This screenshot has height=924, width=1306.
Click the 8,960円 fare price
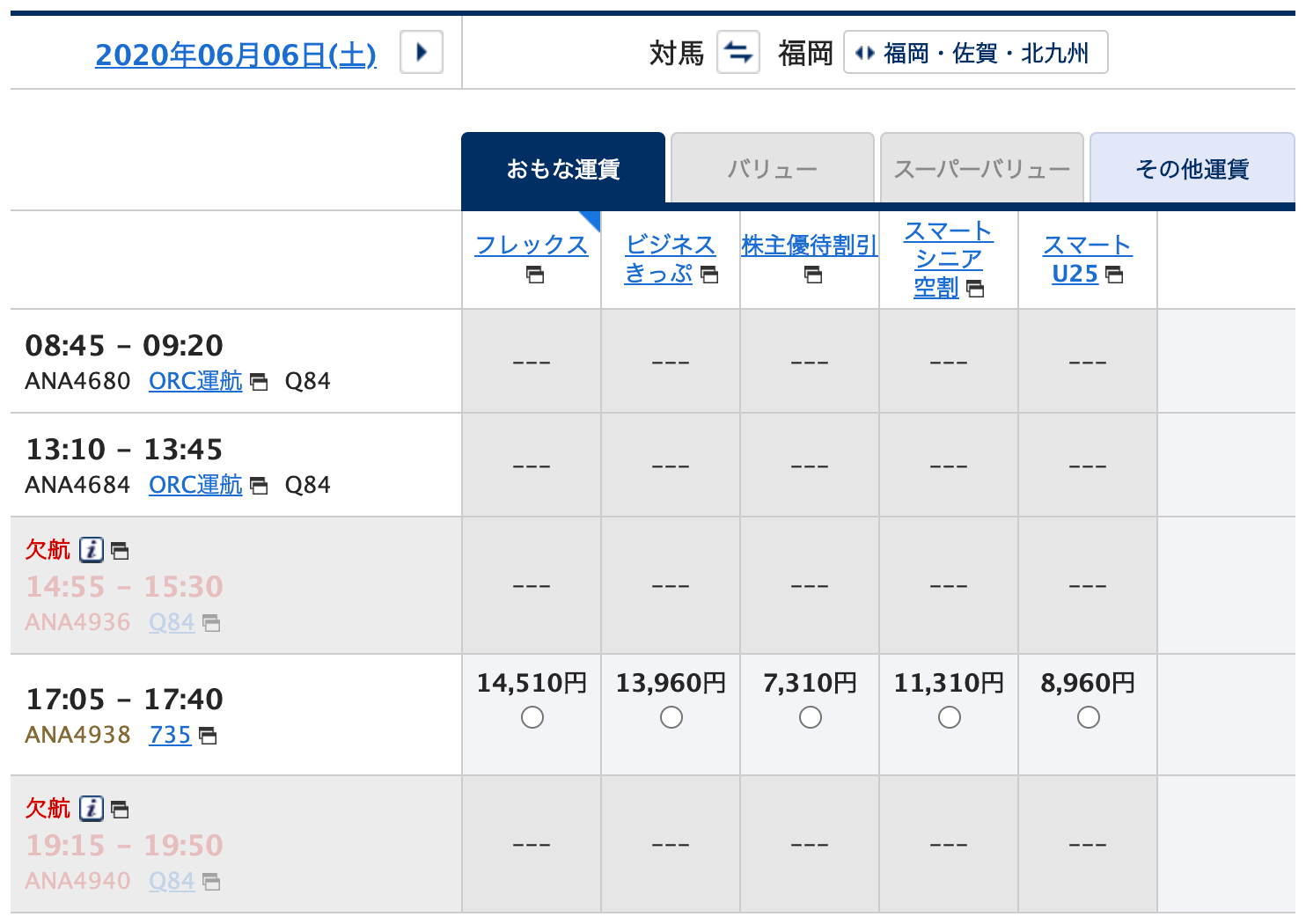(1088, 683)
